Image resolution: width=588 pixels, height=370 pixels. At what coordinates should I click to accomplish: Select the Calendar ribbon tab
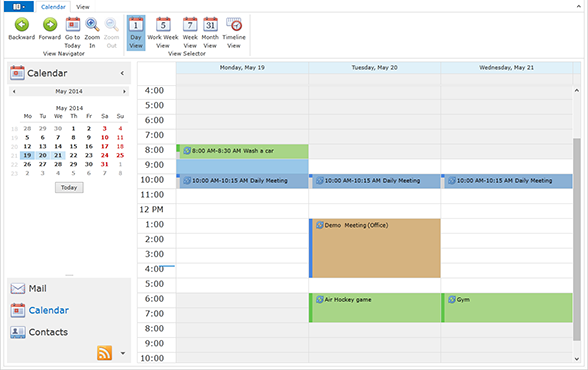(x=53, y=7)
